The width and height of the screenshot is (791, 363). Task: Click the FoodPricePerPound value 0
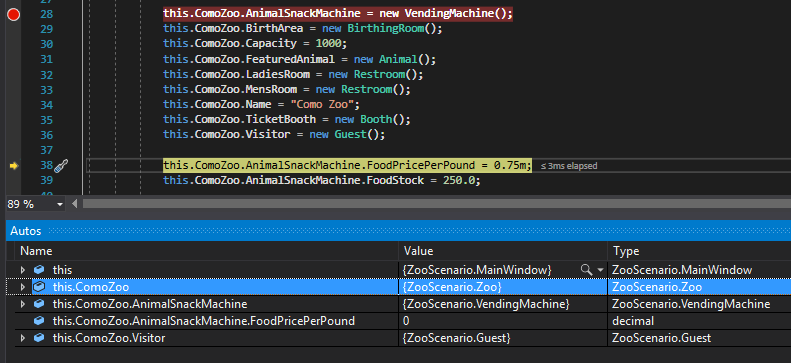click(x=406, y=321)
